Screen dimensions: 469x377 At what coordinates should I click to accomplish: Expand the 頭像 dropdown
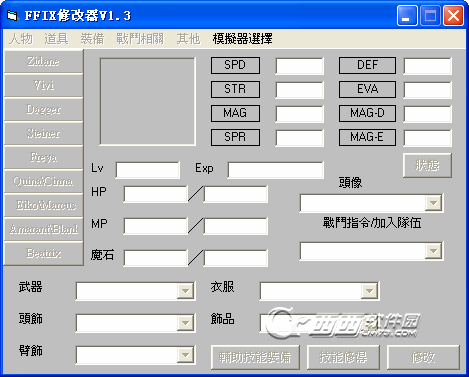pyautogui.click(x=433, y=203)
